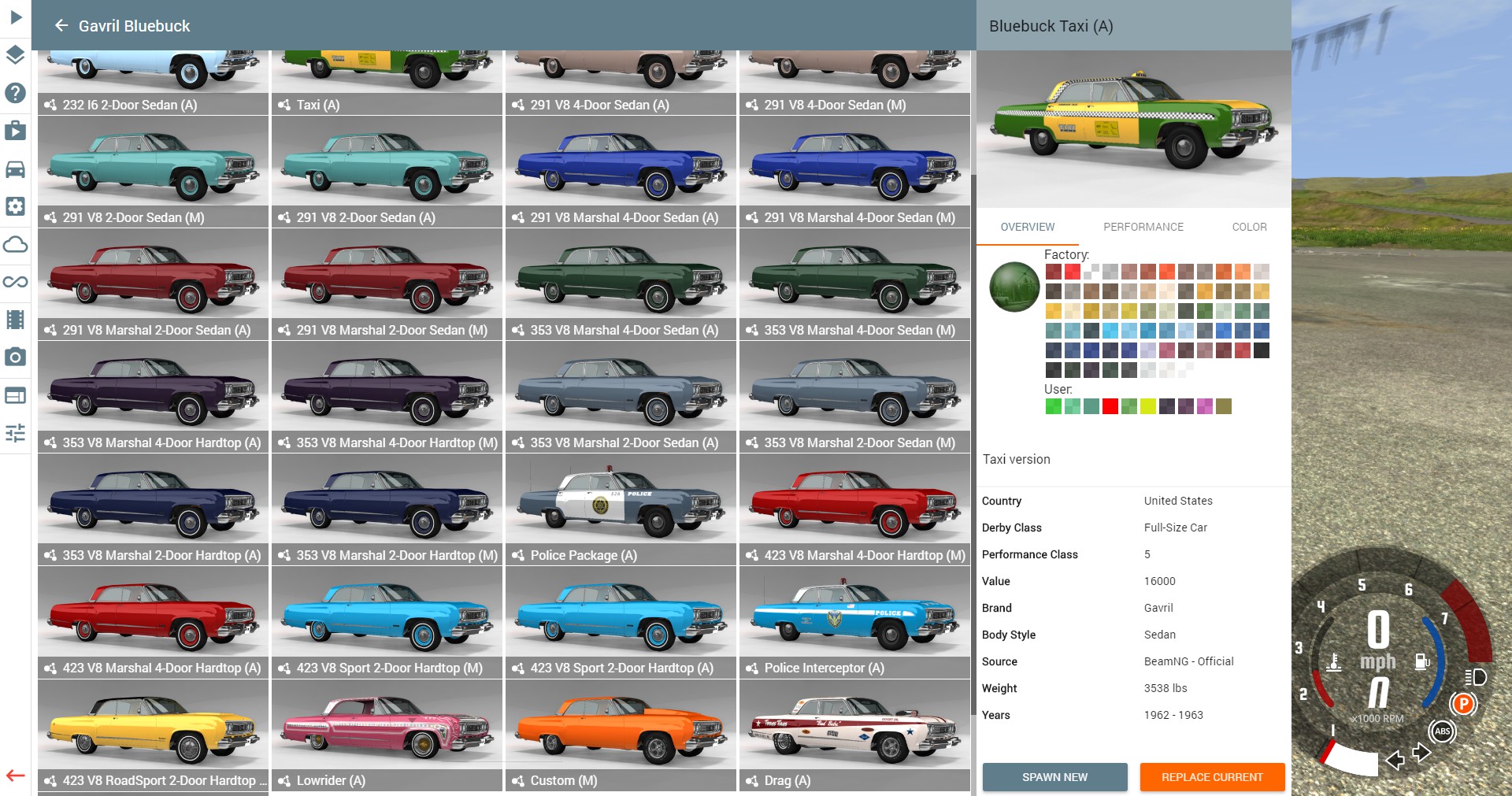The height and width of the screenshot is (796, 1512).
Task: Pick 353 V8 Marshal 2-Door Sedan (M)
Action: [854, 397]
